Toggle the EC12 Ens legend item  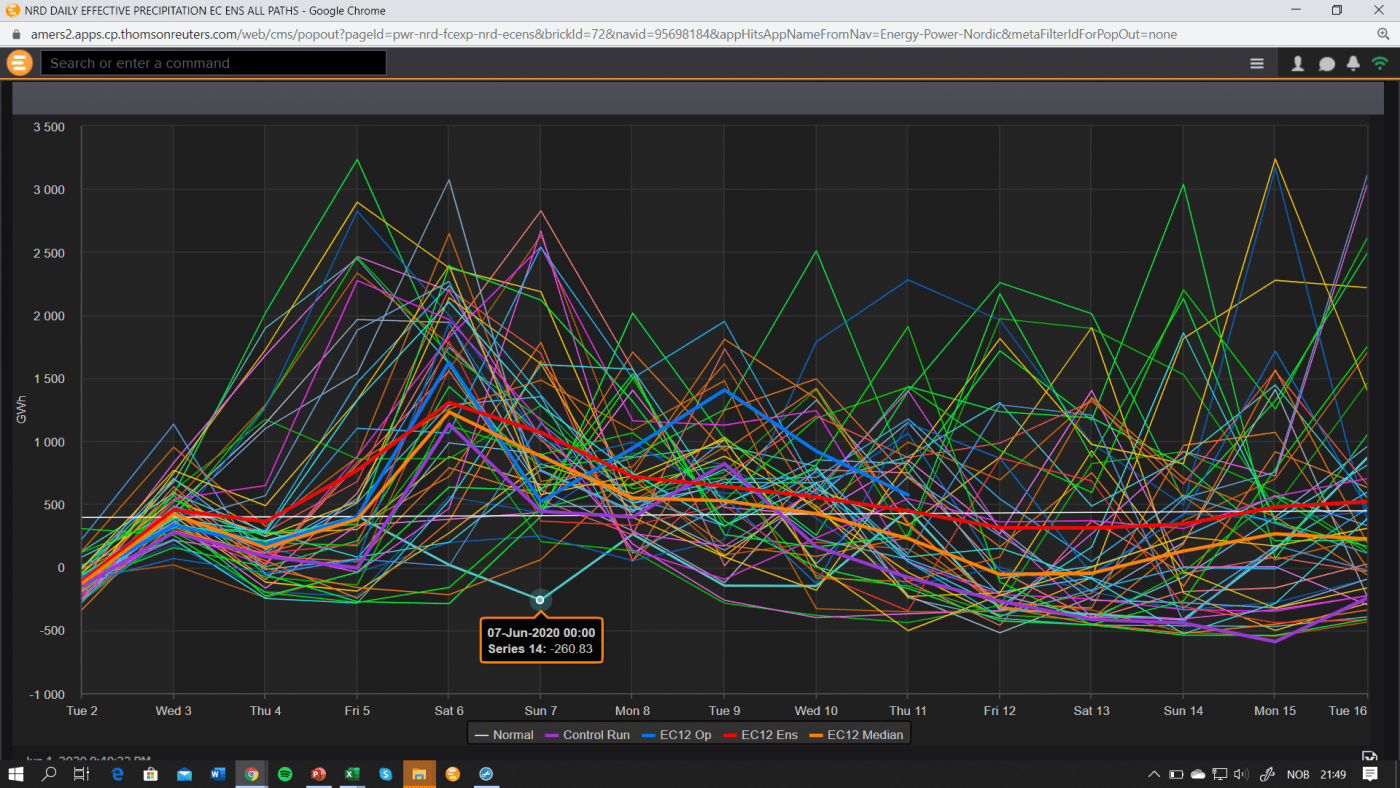pyautogui.click(x=767, y=735)
